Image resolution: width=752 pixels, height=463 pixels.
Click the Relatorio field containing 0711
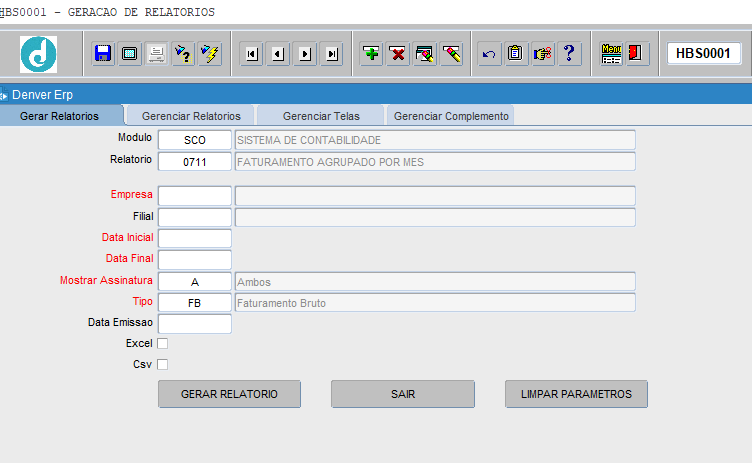click(x=195, y=162)
